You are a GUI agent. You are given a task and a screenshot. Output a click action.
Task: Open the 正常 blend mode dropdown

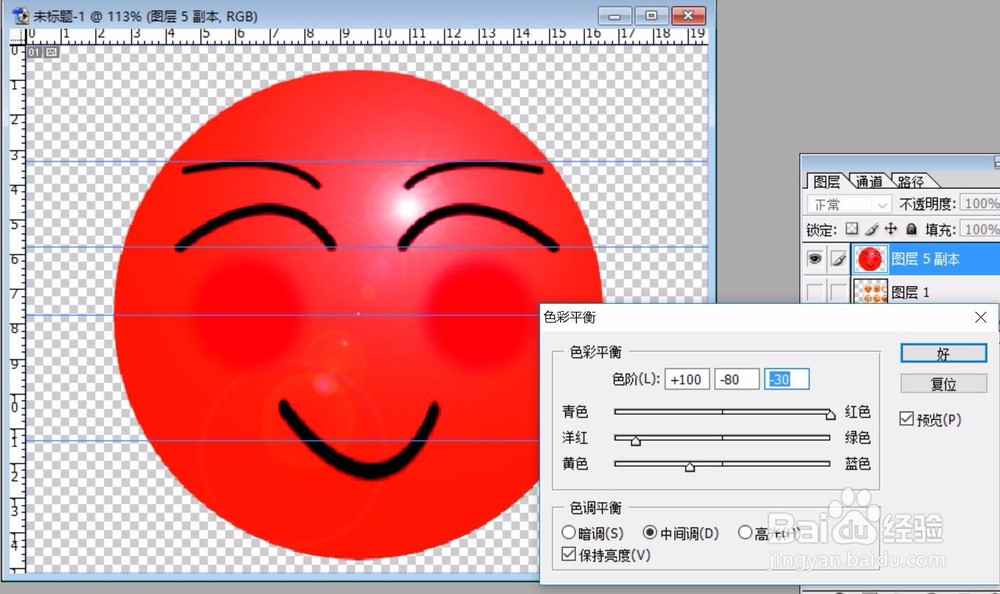pos(881,204)
